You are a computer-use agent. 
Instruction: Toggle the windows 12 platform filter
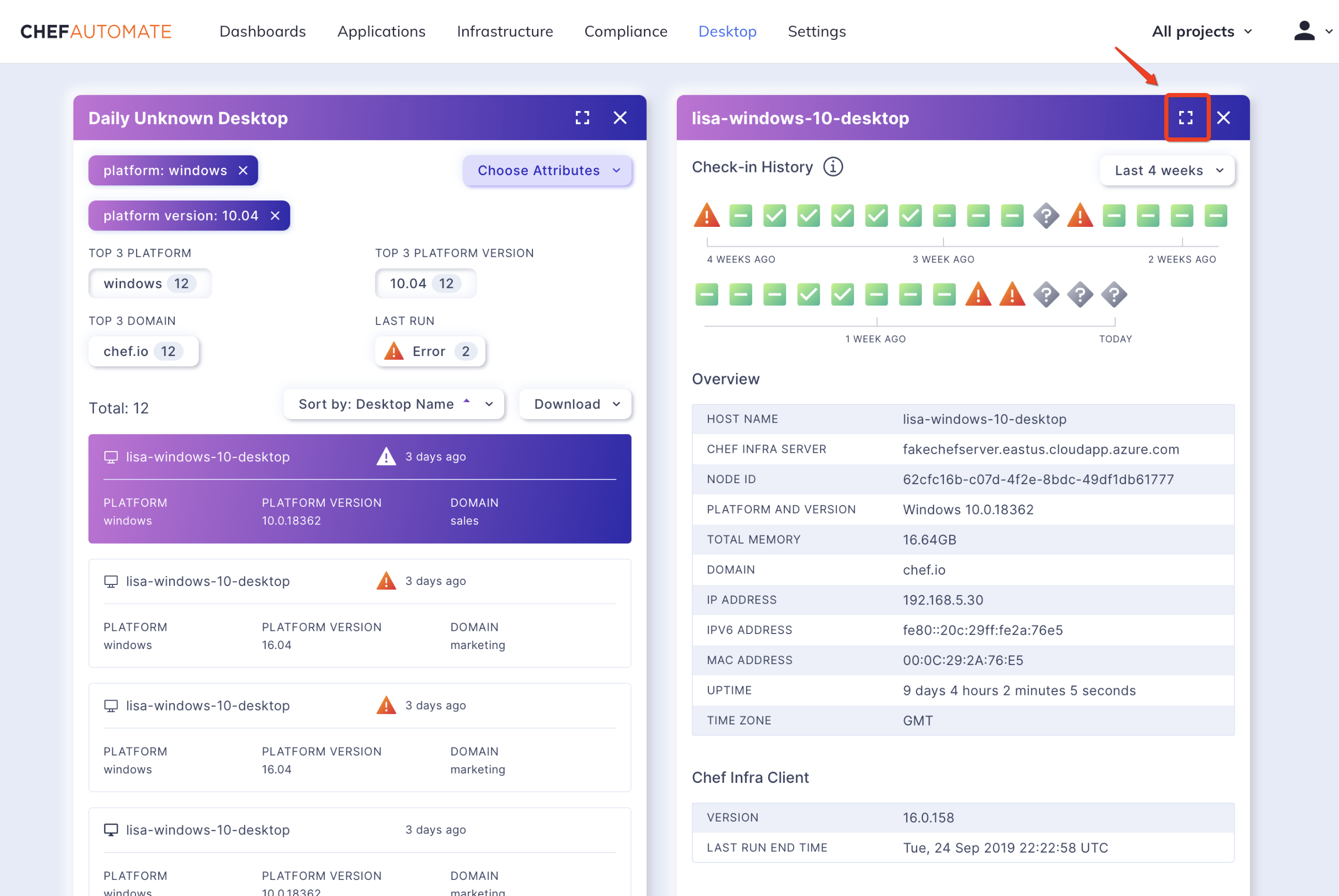150,284
